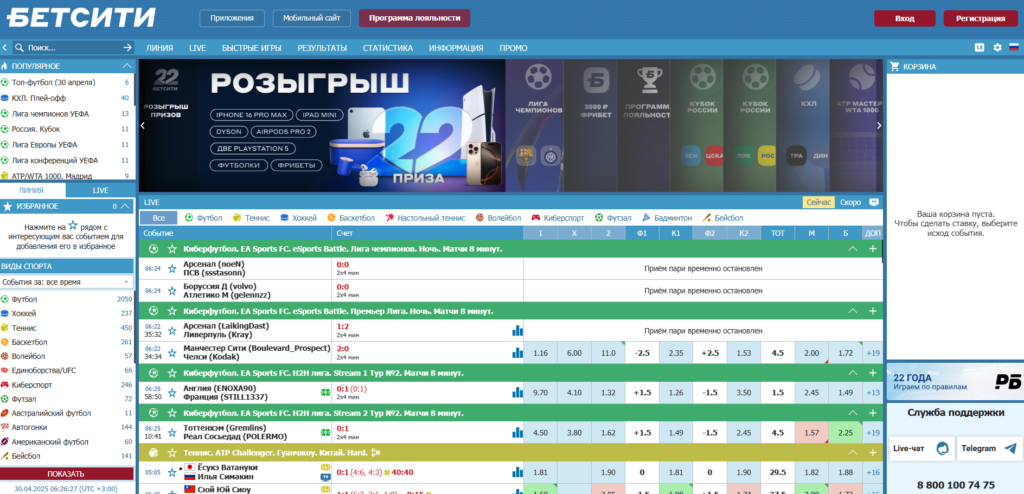Click tennis ball icon on ATP Challenger header
Image resolution: width=1024 pixels, height=494 pixels.
(x=153, y=452)
